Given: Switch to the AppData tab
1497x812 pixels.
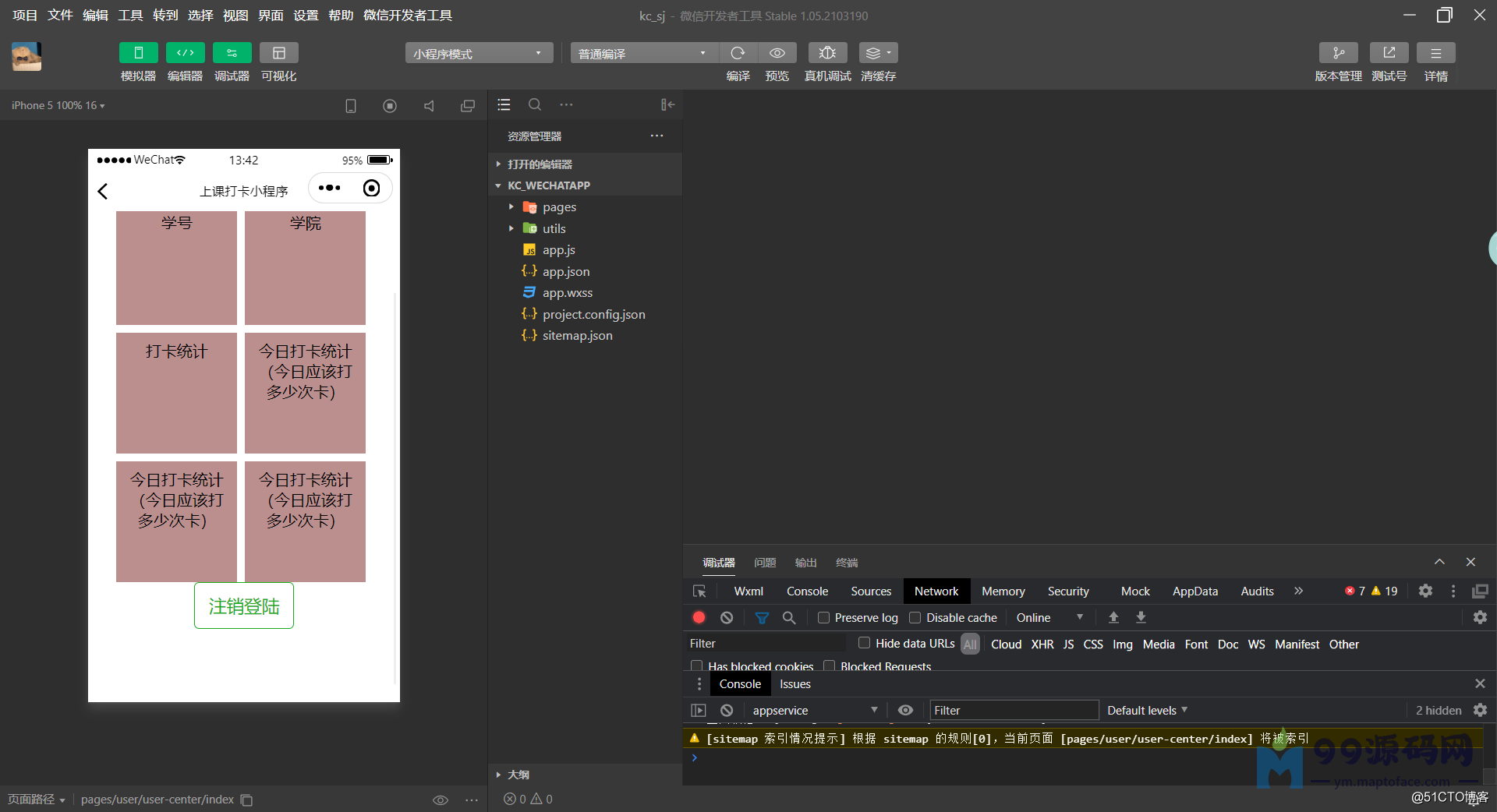Looking at the screenshot, I should click(x=1195, y=591).
